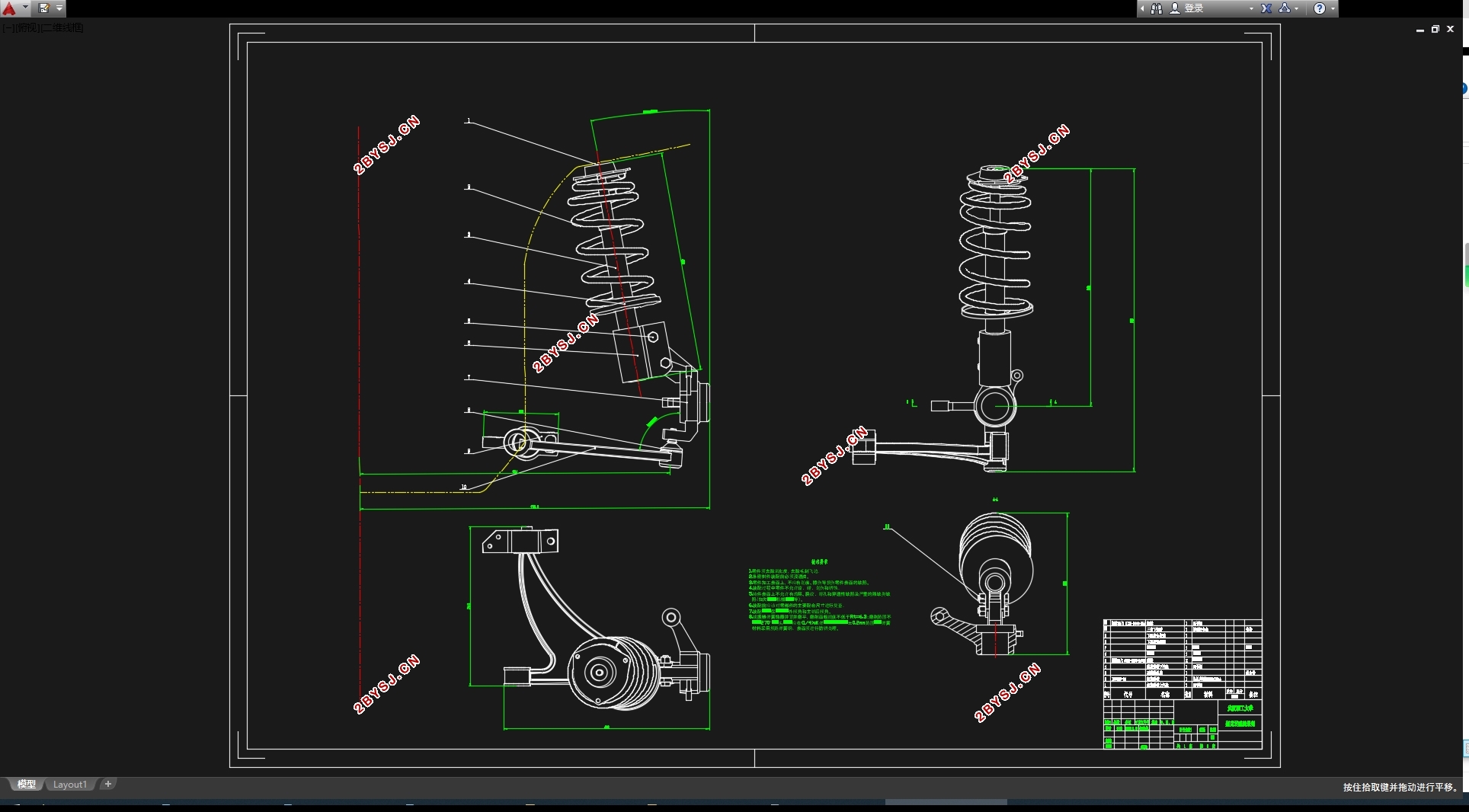Click the Save As disk icon
This screenshot has height=812, width=1469.
click(43, 8)
